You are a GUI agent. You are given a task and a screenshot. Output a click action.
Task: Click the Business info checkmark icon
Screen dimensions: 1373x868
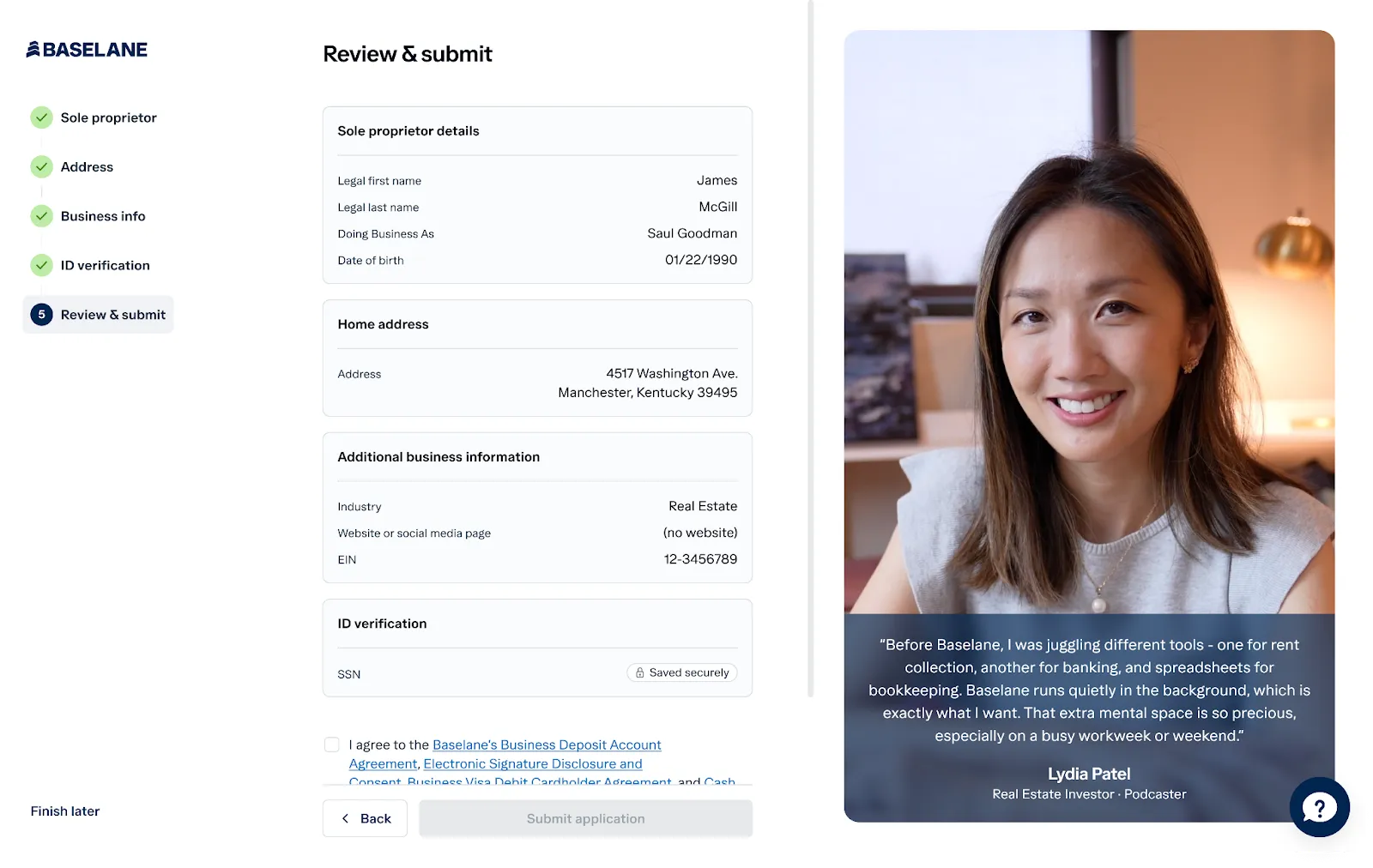tap(41, 216)
